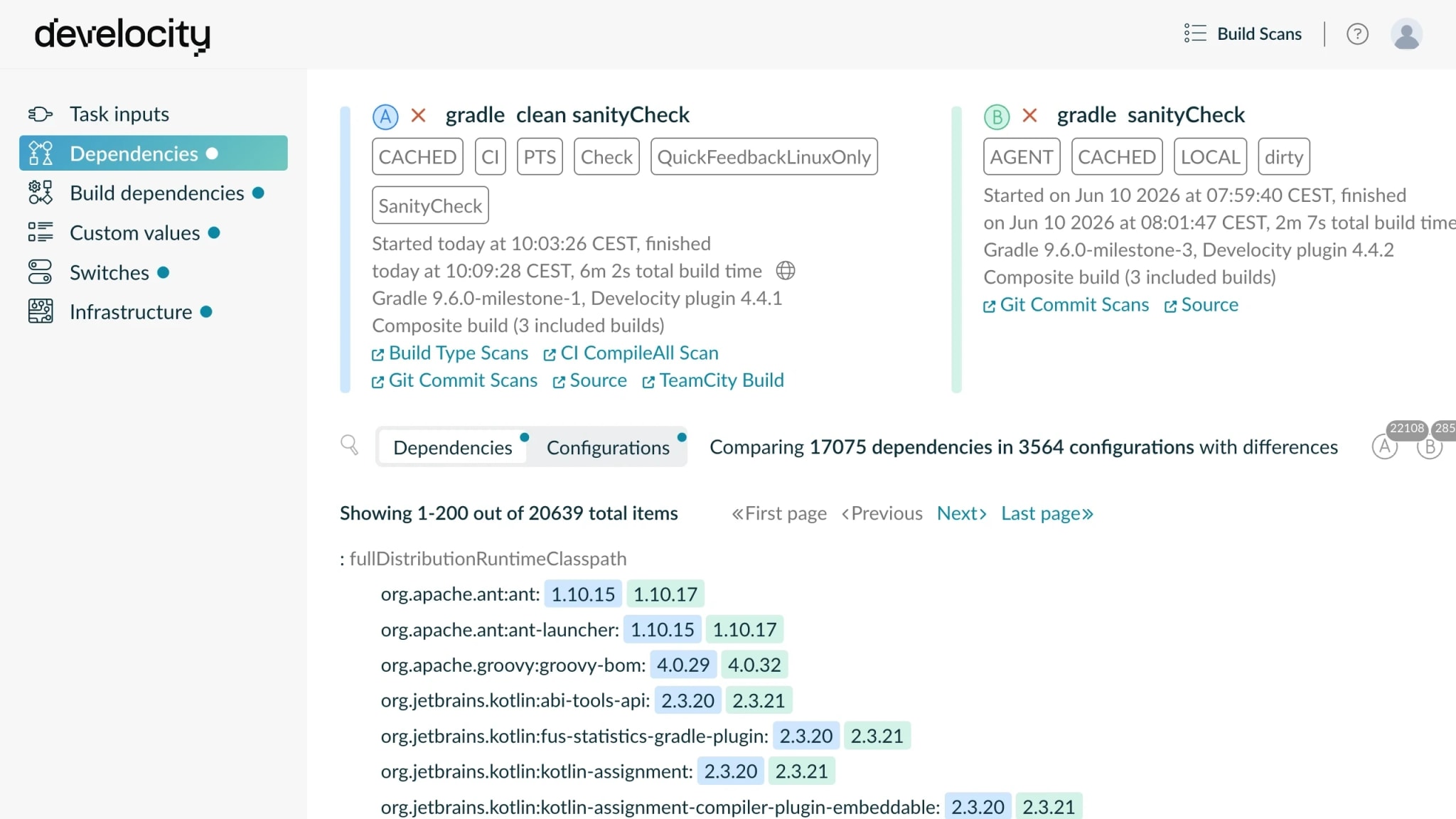Image resolution: width=1456 pixels, height=819 pixels.
Task: Click the Infrastructure icon in sidebar
Action: pos(41,312)
